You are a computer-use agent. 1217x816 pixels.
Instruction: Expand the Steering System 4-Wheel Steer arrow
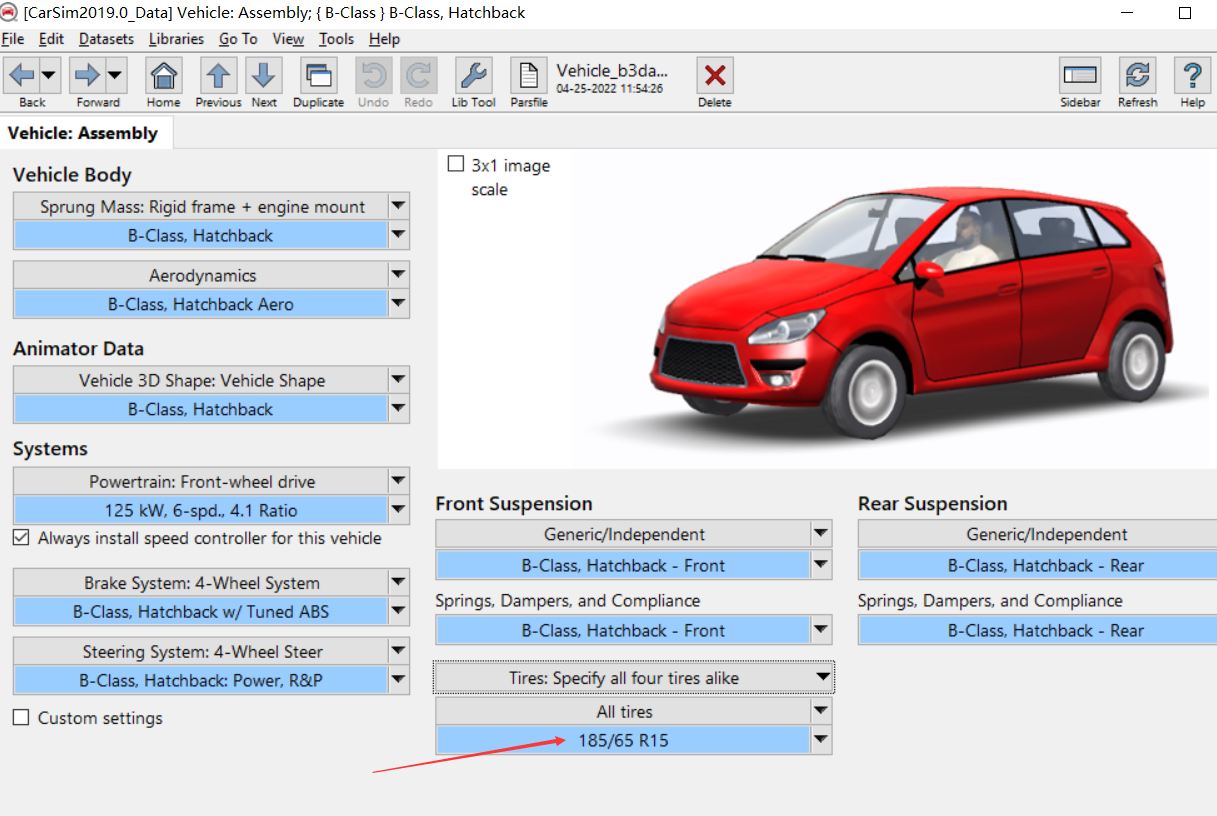[398, 651]
